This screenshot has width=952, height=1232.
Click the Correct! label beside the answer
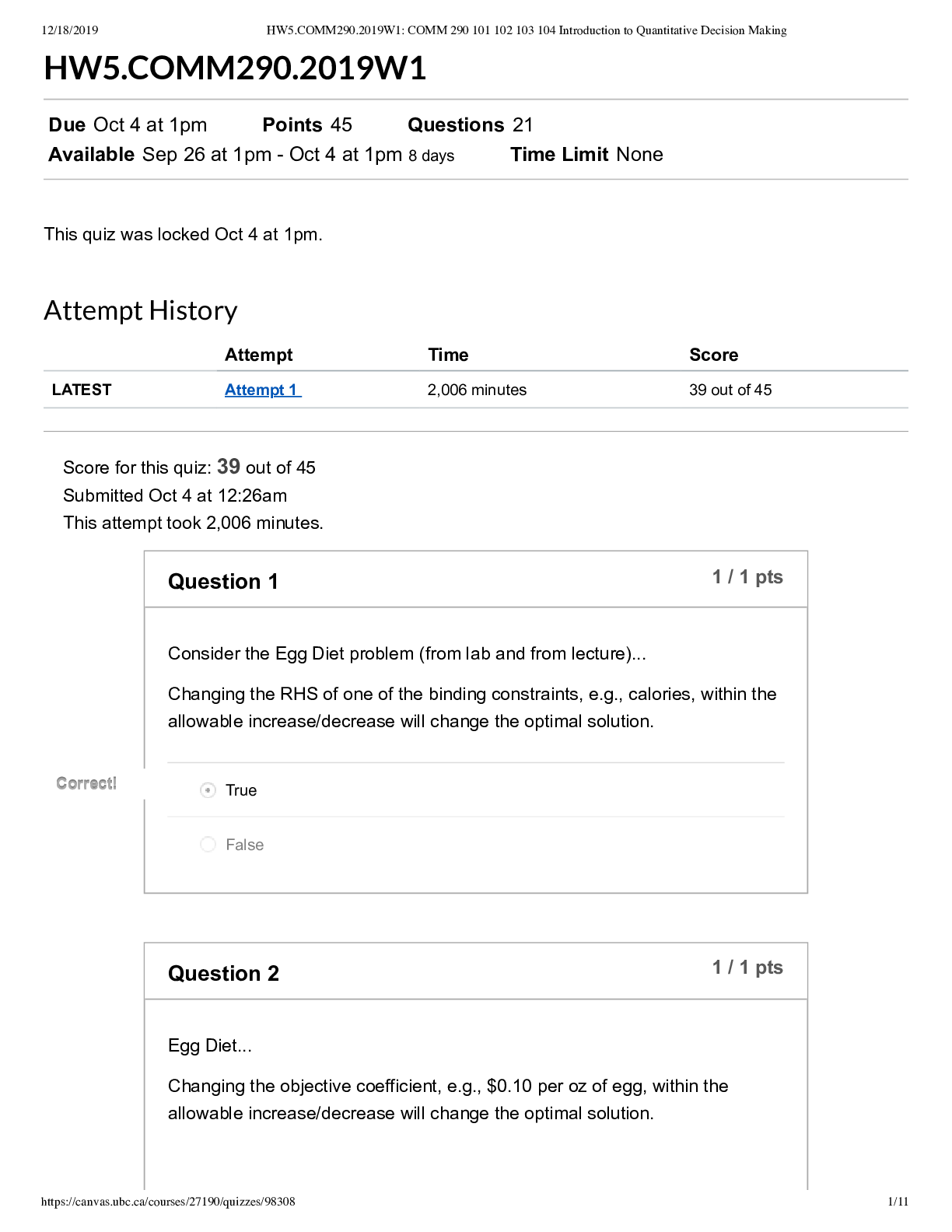click(86, 783)
